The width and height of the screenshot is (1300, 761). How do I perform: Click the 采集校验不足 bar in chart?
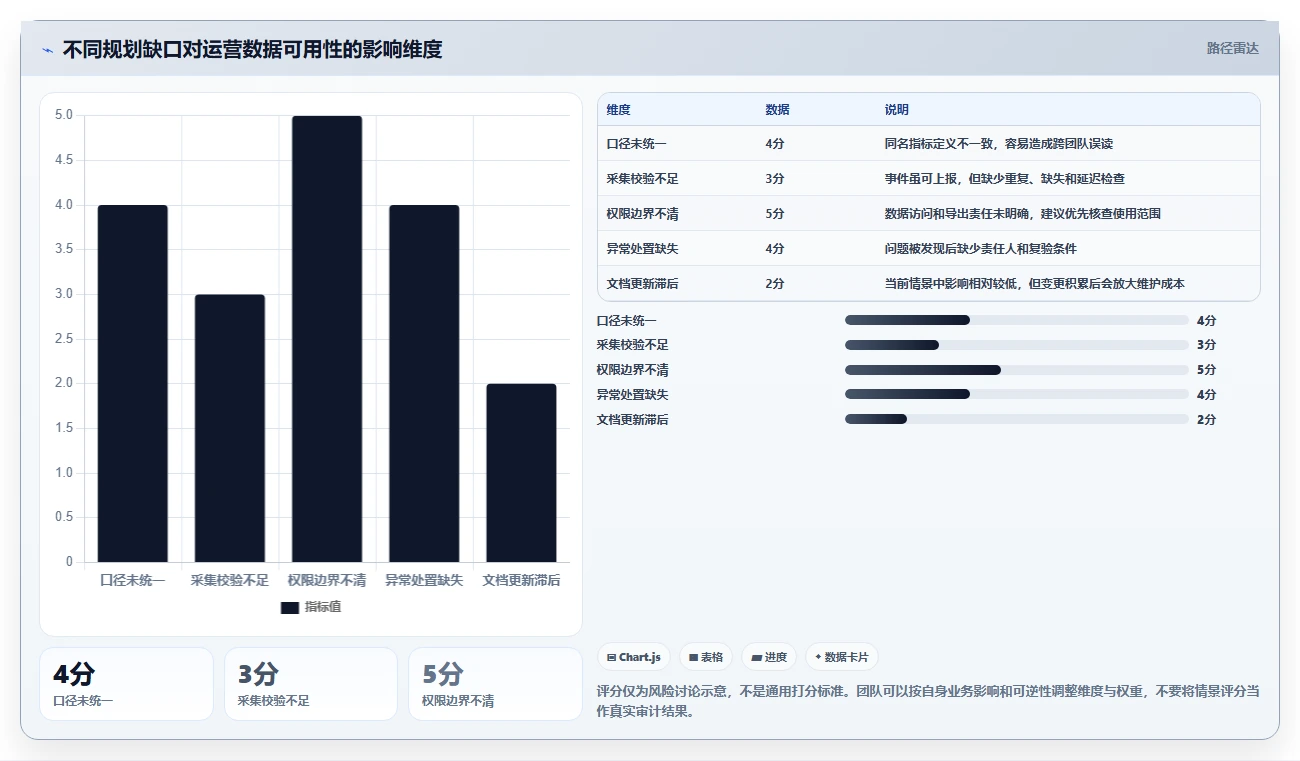pos(230,428)
